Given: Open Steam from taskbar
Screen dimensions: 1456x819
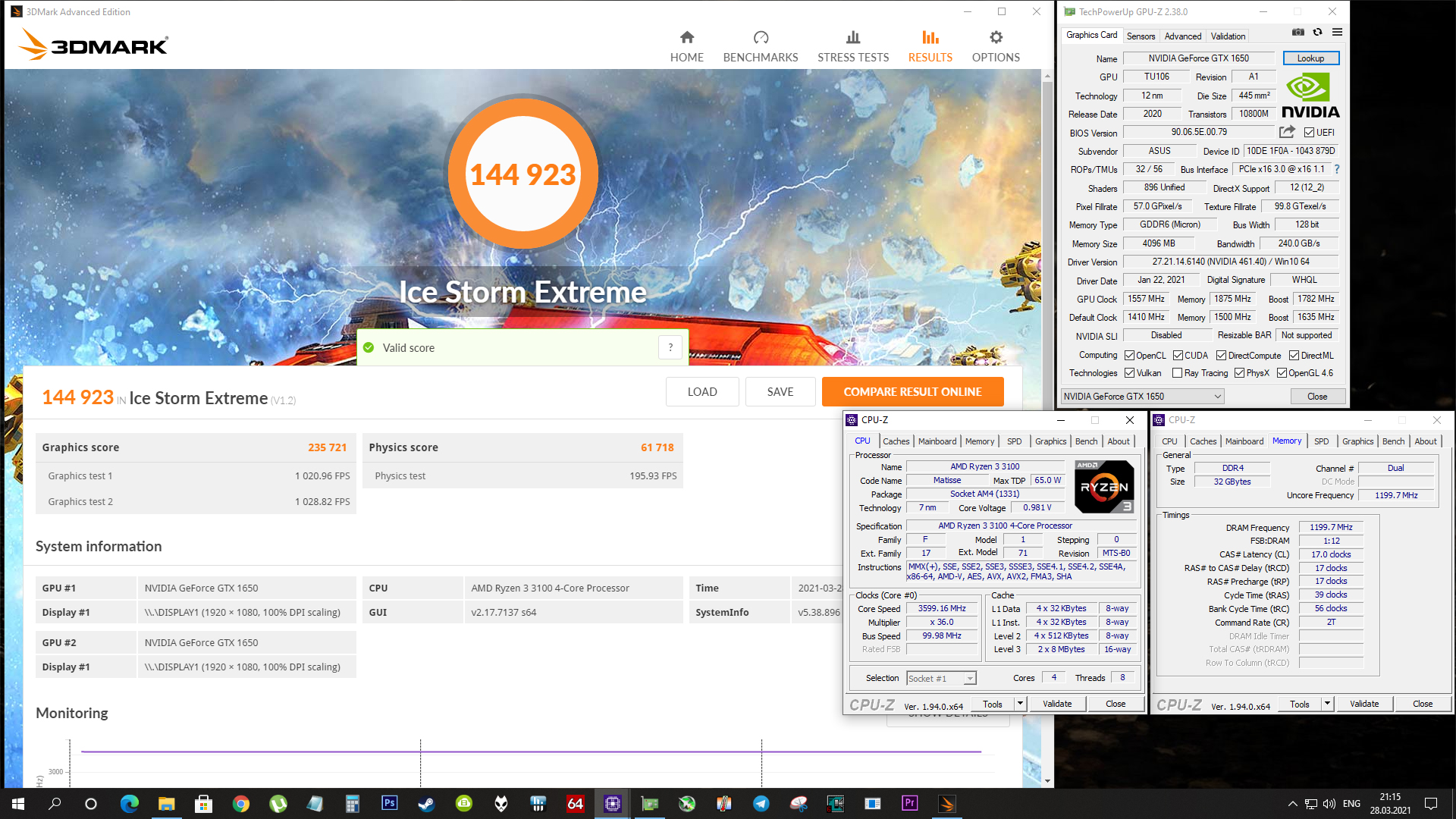Looking at the screenshot, I should 427,804.
